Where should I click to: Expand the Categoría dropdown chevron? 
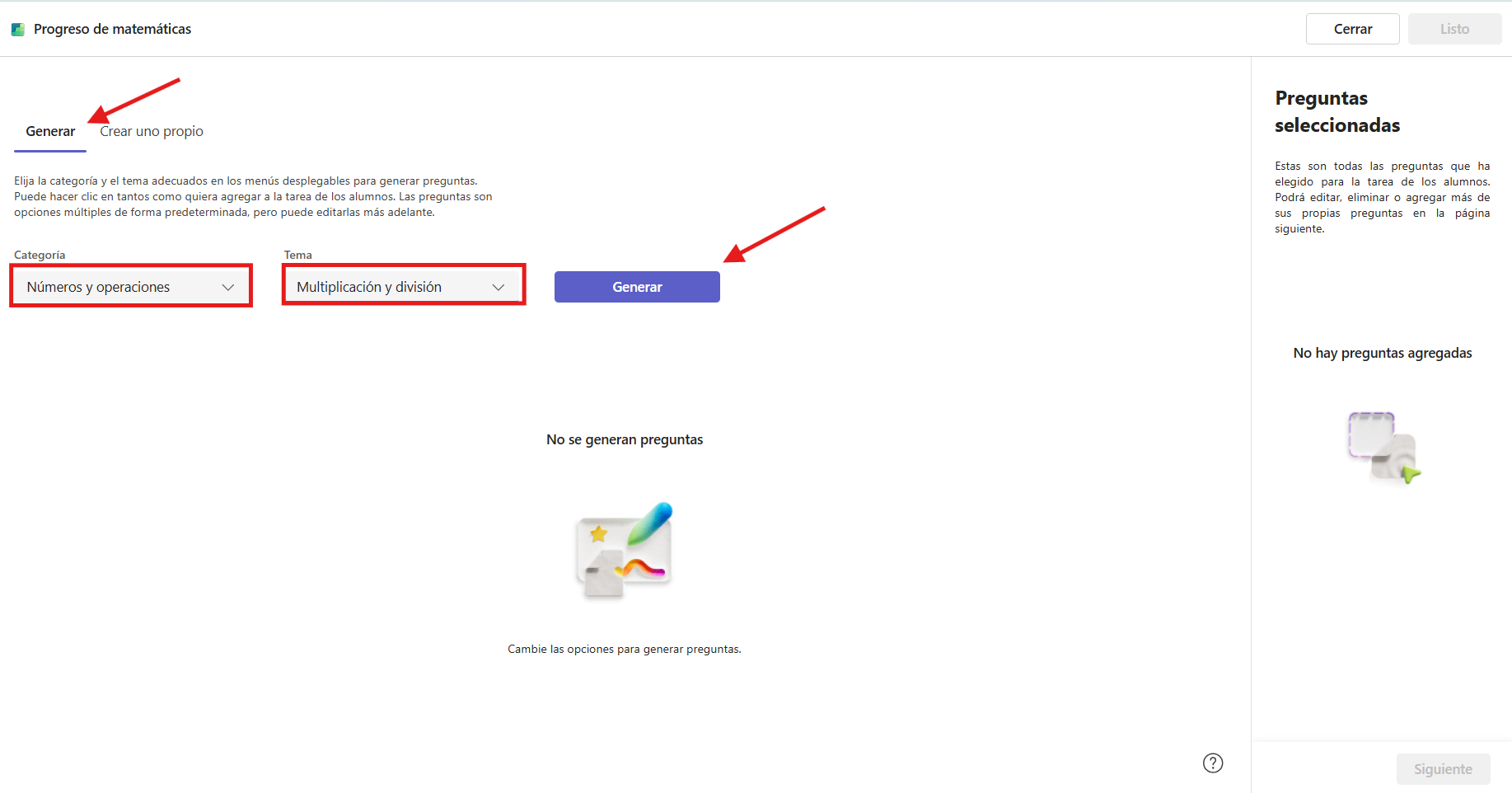pyautogui.click(x=228, y=287)
